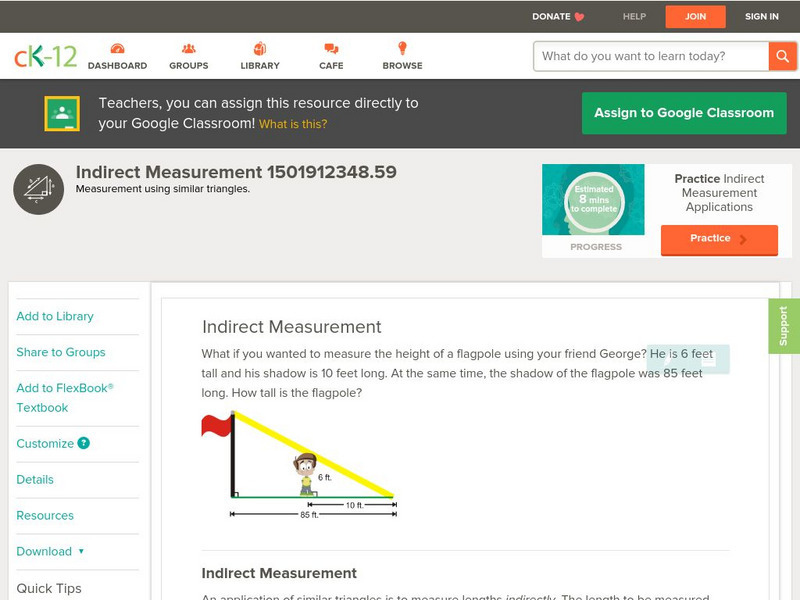Open the Cafe chat bubbles icon

point(331,48)
